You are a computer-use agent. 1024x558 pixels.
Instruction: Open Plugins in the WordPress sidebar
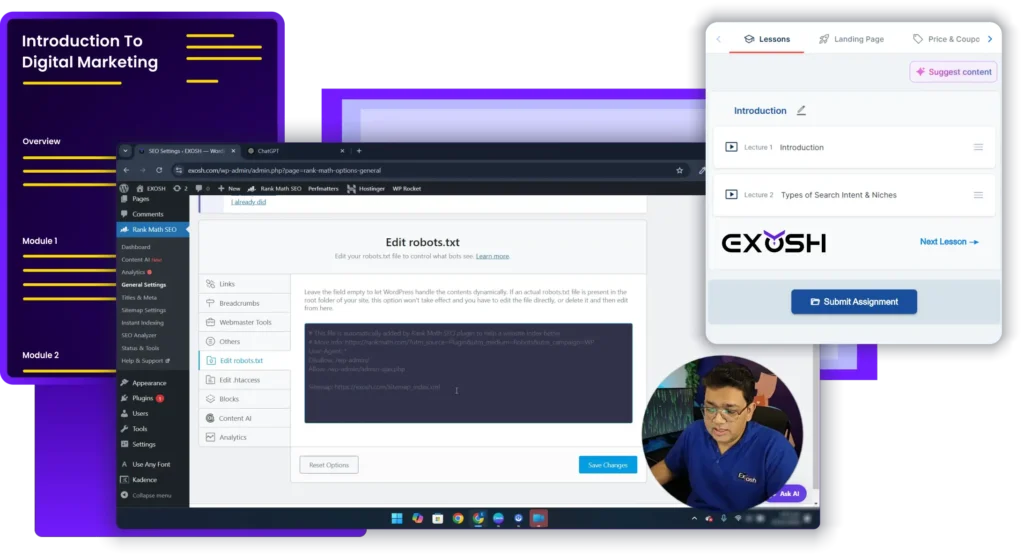tap(143, 398)
